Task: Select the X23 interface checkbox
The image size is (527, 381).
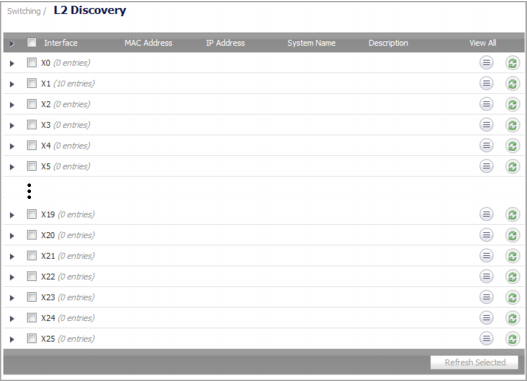Action: click(32, 297)
